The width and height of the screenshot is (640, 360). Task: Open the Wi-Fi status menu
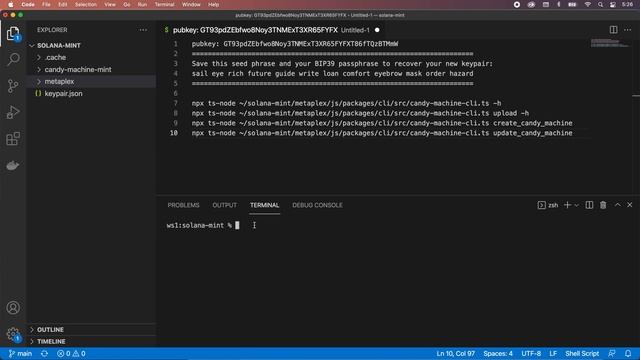(x=587, y=4)
